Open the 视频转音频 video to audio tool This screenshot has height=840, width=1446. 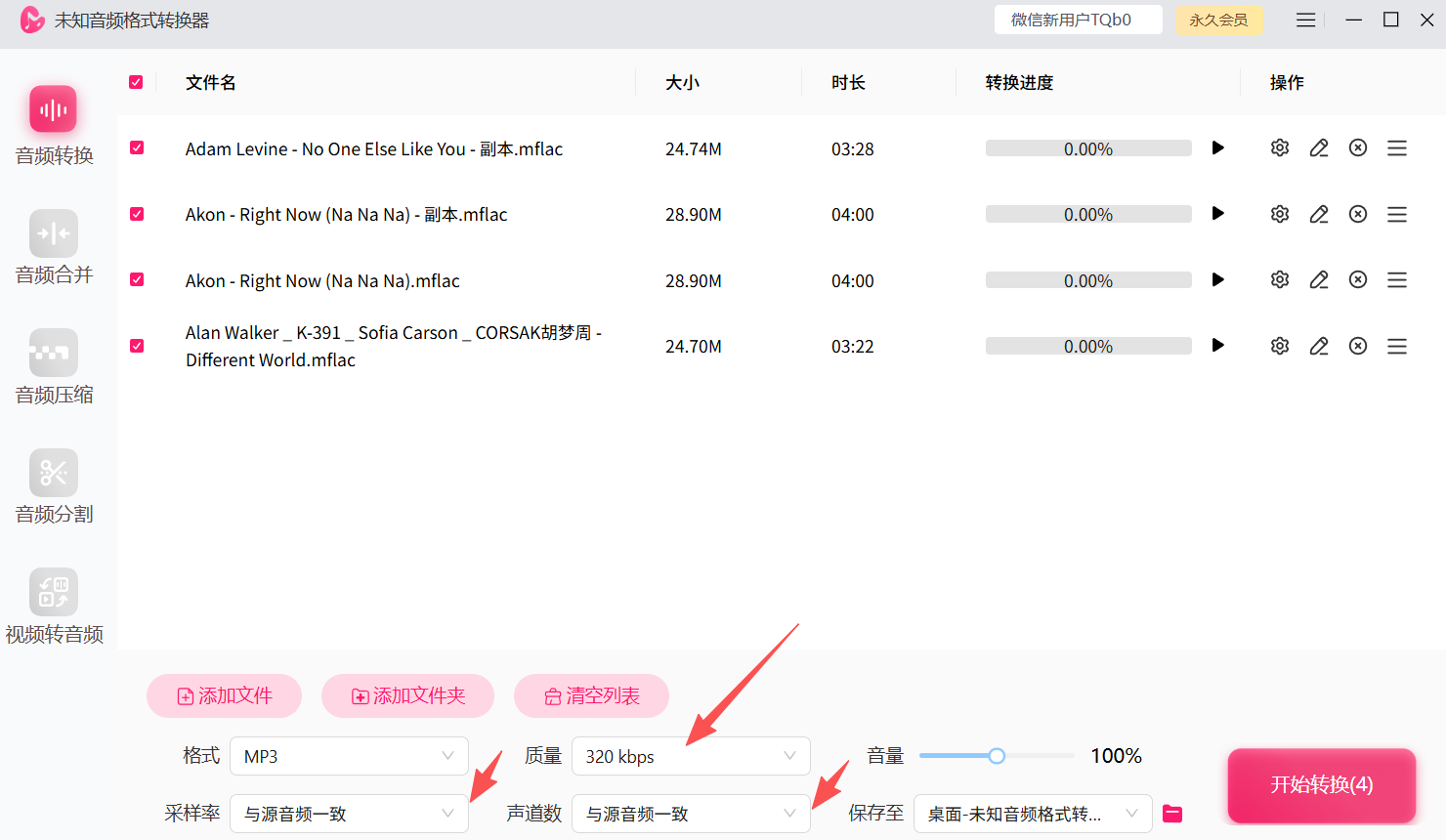click(x=54, y=607)
